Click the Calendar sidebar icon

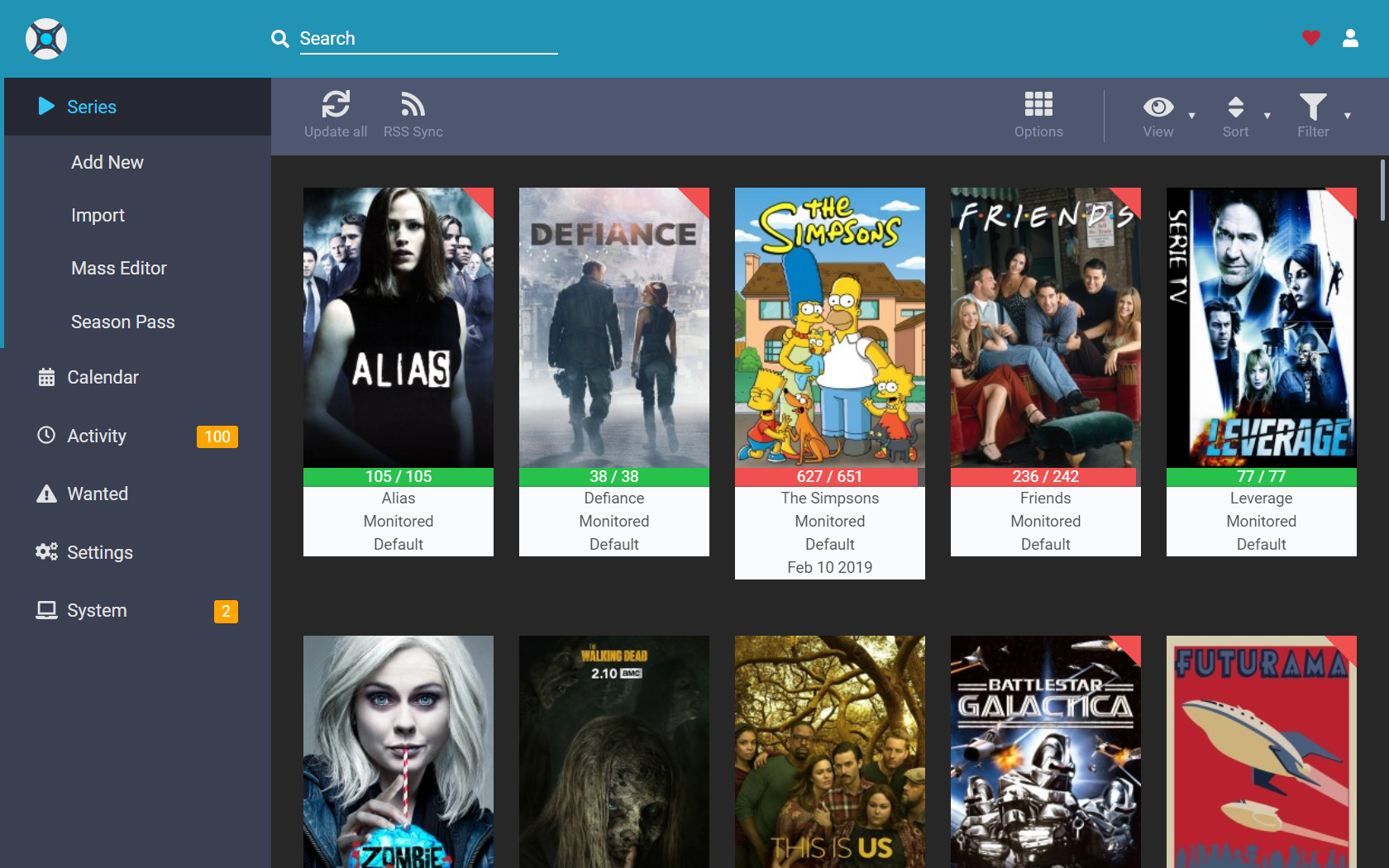point(46,377)
